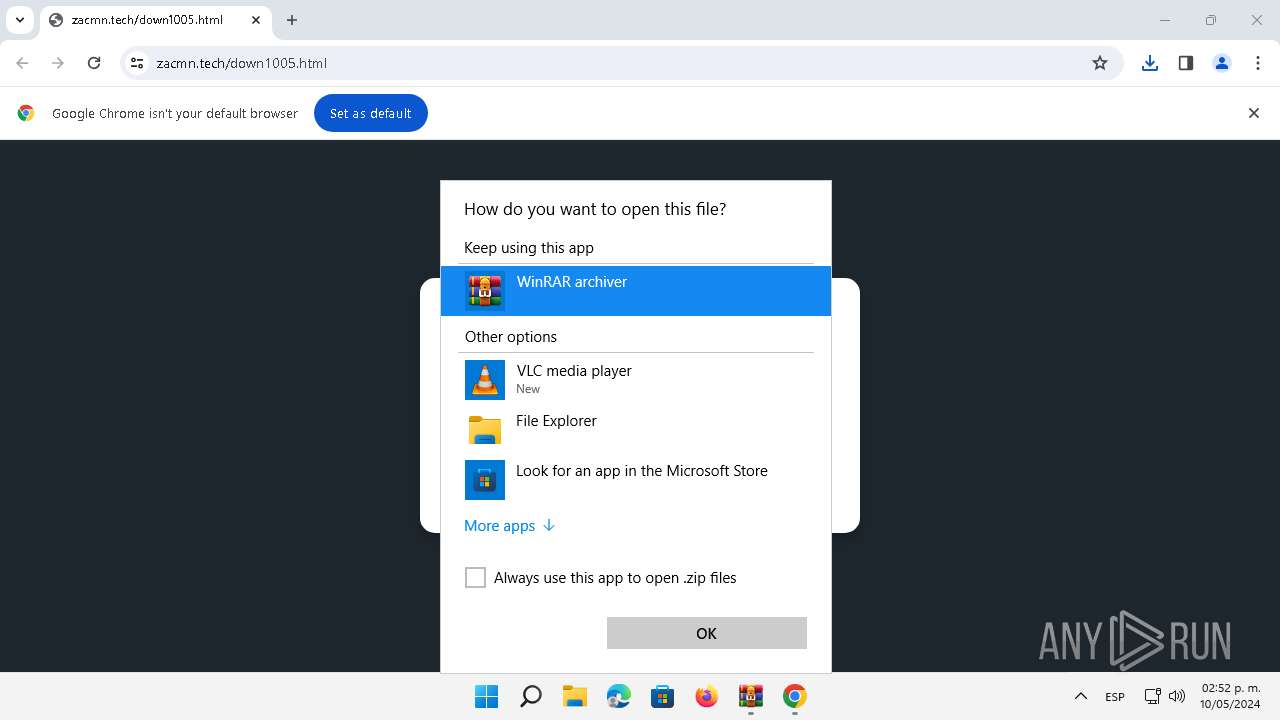Switch to Chrome in the taskbar
1280x720 pixels.
click(795, 696)
